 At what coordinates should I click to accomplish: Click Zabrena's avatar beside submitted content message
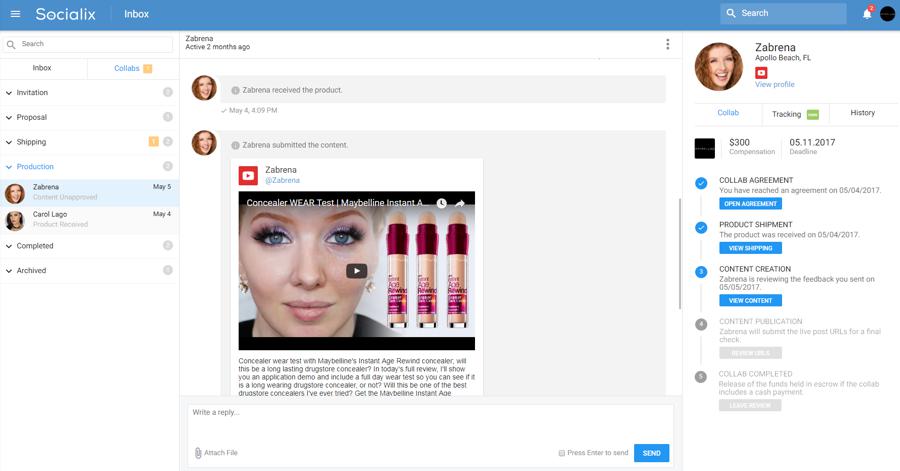204,143
